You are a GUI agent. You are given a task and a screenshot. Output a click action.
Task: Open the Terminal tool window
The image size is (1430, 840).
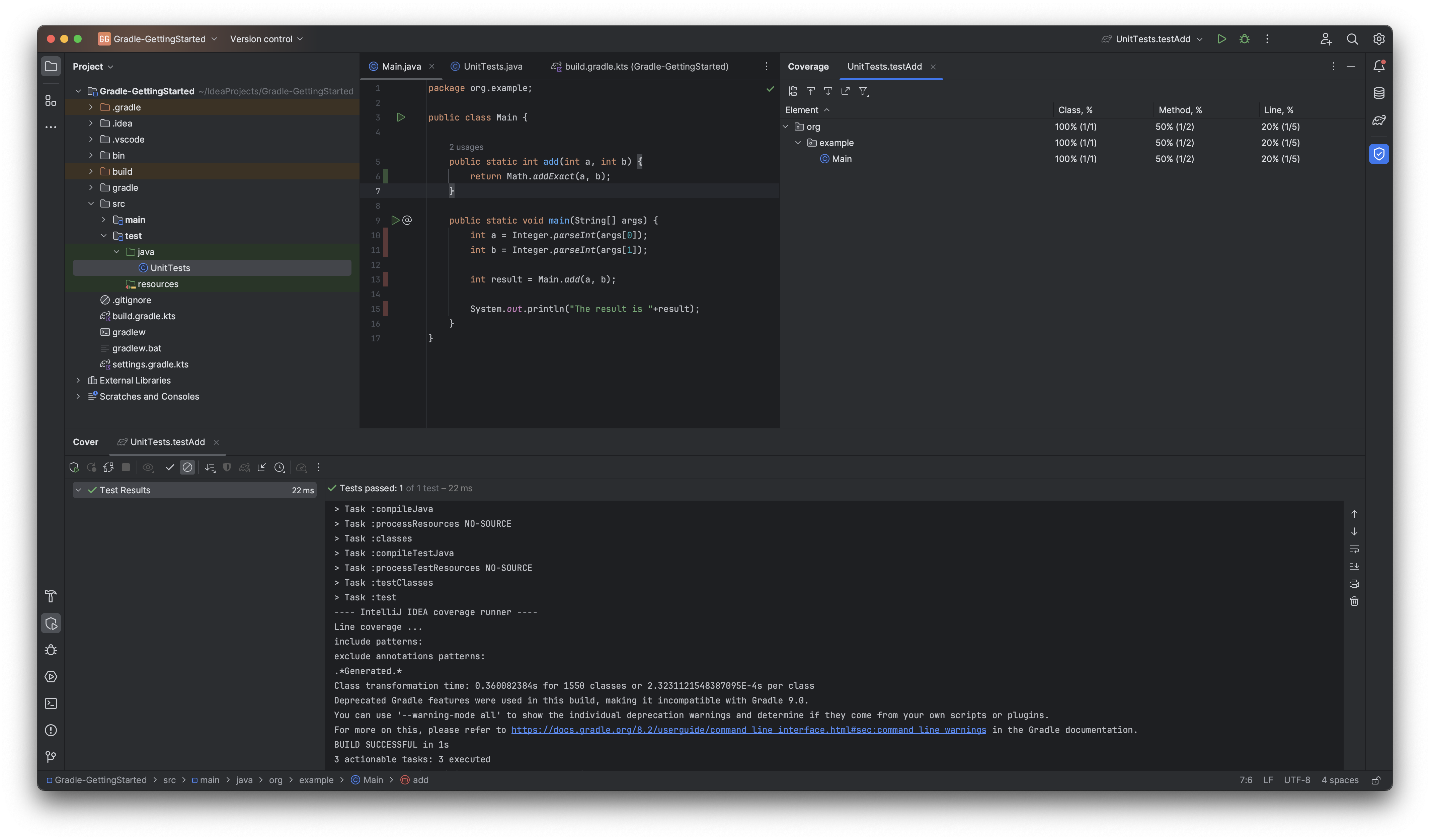tap(51, 703)
